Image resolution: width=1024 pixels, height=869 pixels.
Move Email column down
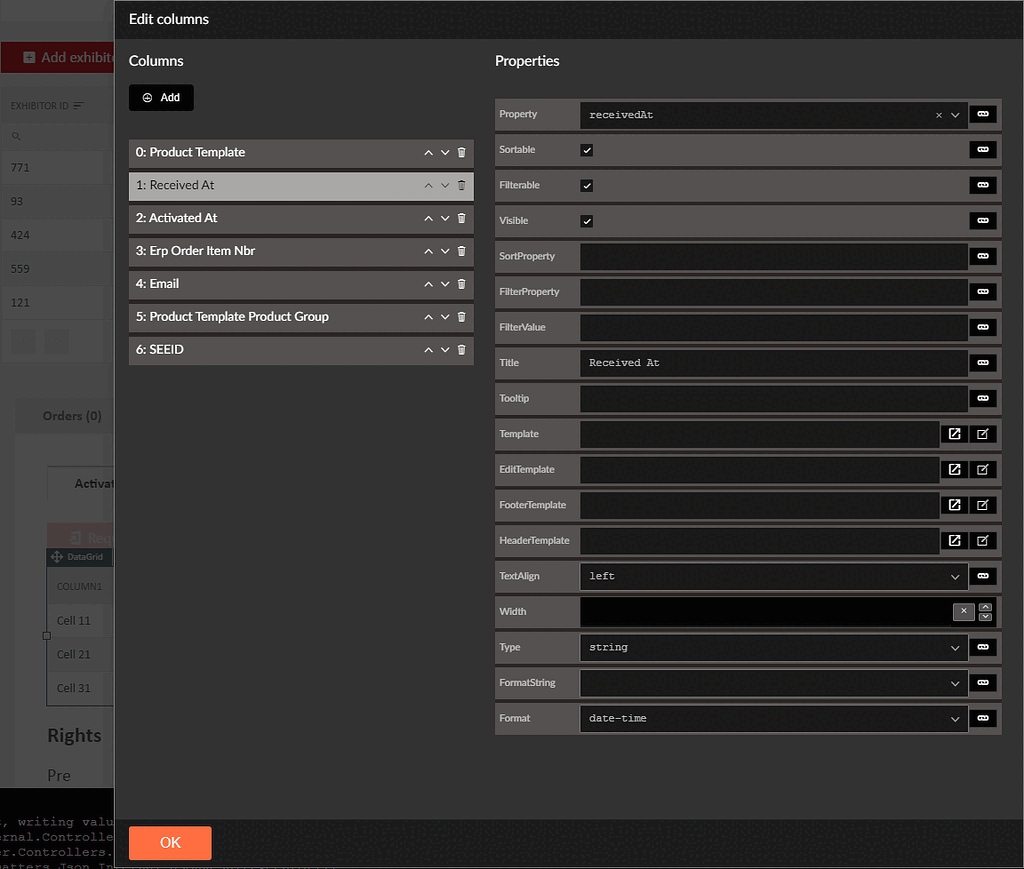click(445, 284)
